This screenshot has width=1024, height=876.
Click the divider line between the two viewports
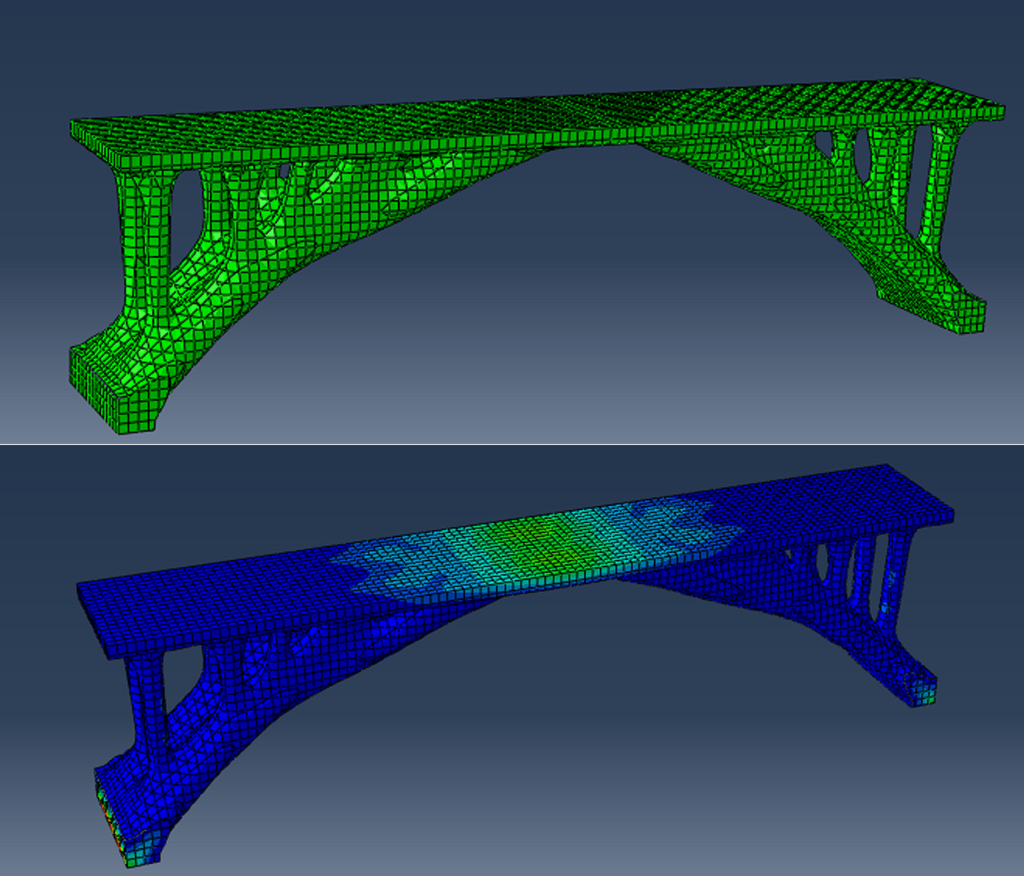click(512, 444)
